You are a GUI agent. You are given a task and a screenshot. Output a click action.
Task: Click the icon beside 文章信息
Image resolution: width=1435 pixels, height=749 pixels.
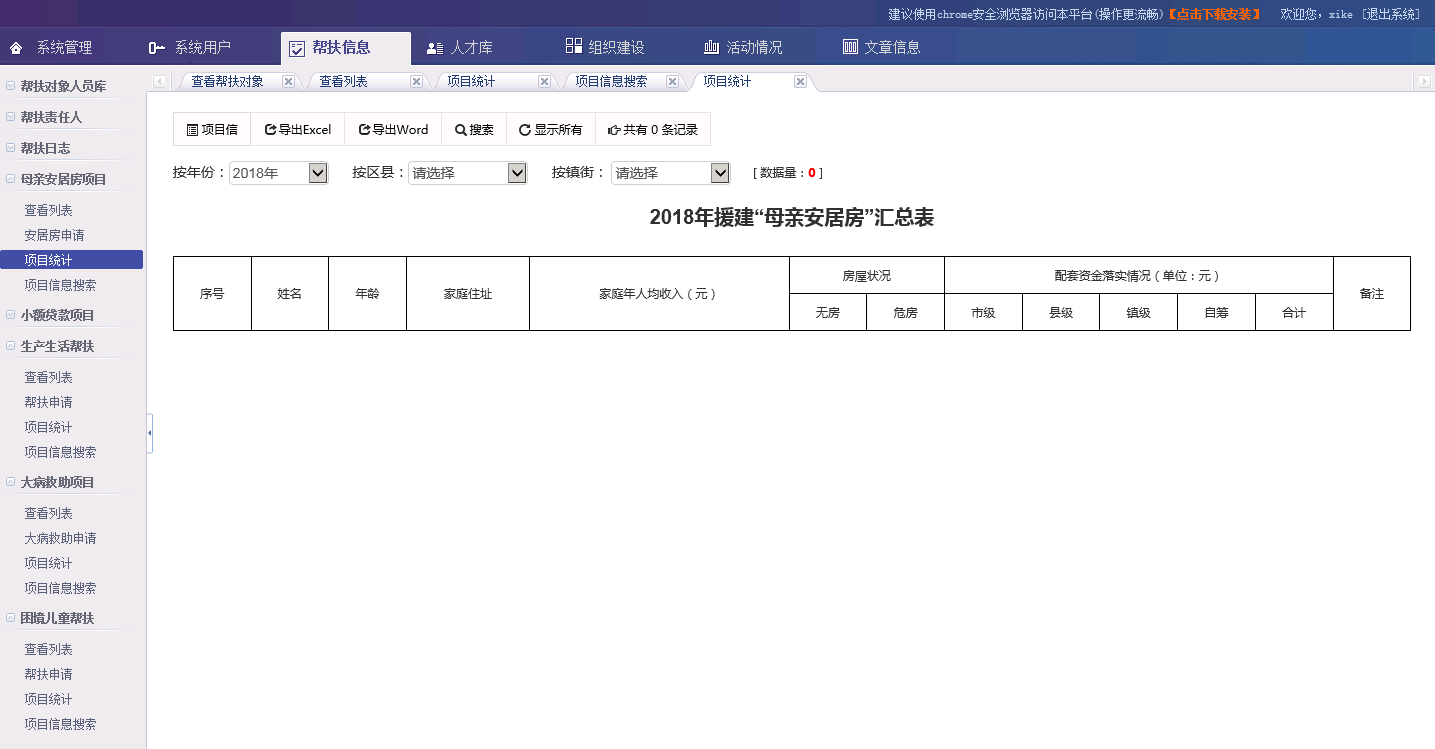(850, 47)
